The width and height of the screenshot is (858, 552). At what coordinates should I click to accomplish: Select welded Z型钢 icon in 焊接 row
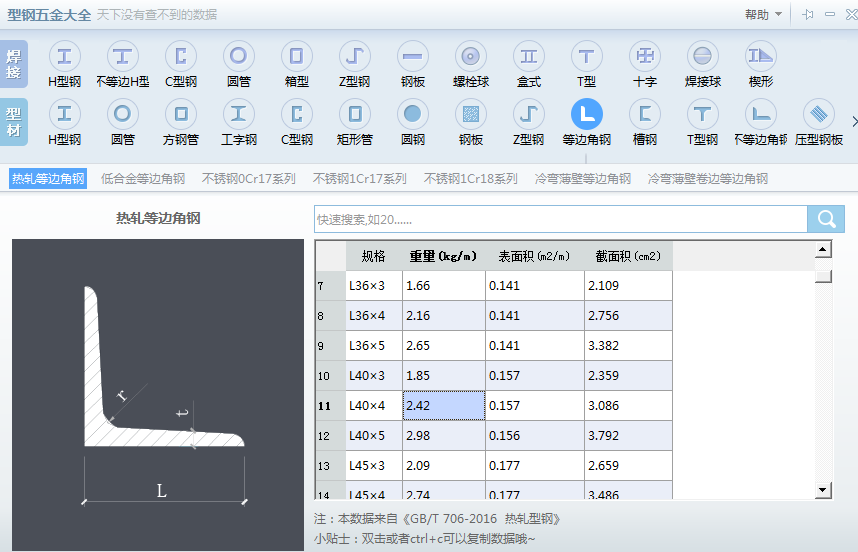[x=355, y=56]
